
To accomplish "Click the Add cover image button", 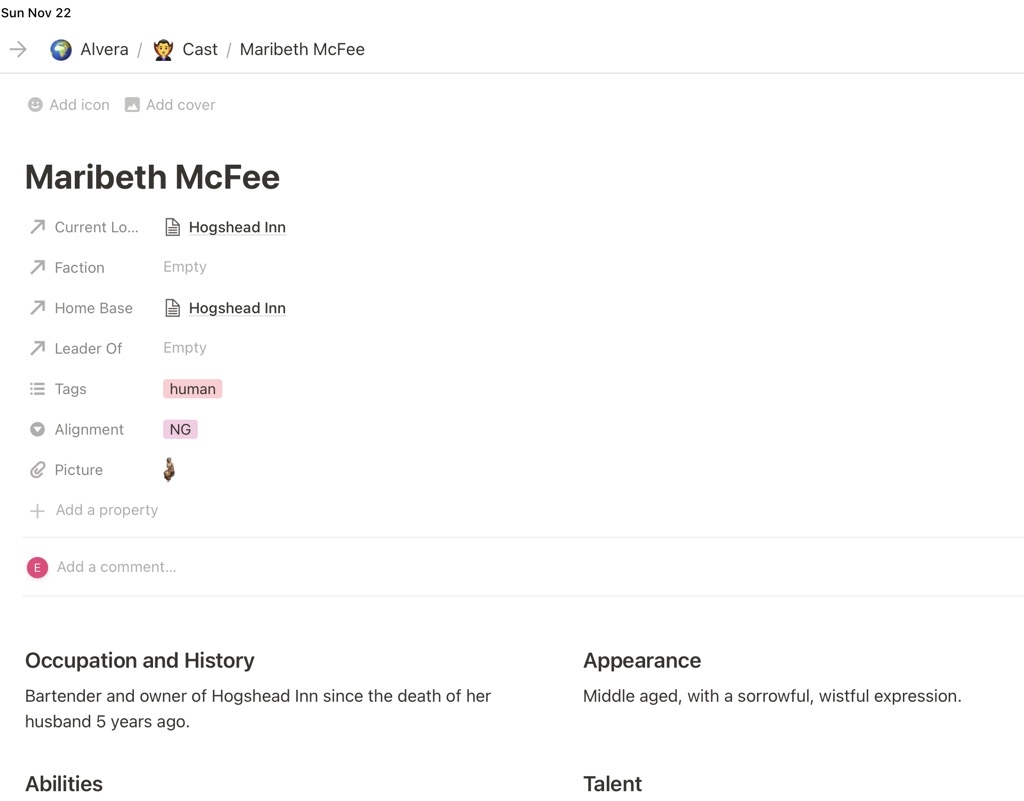I will (170, 105).
